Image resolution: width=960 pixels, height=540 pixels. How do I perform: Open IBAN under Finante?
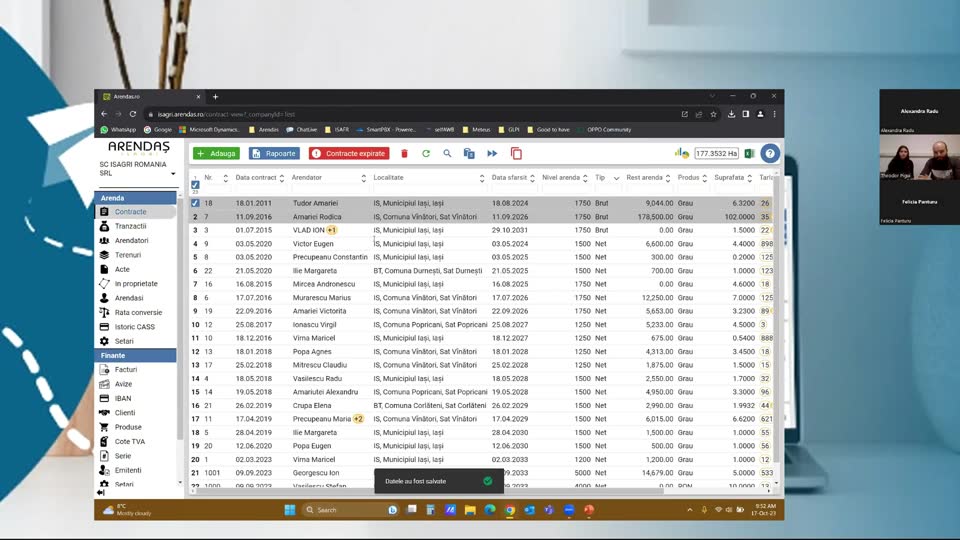pos(122,399)
